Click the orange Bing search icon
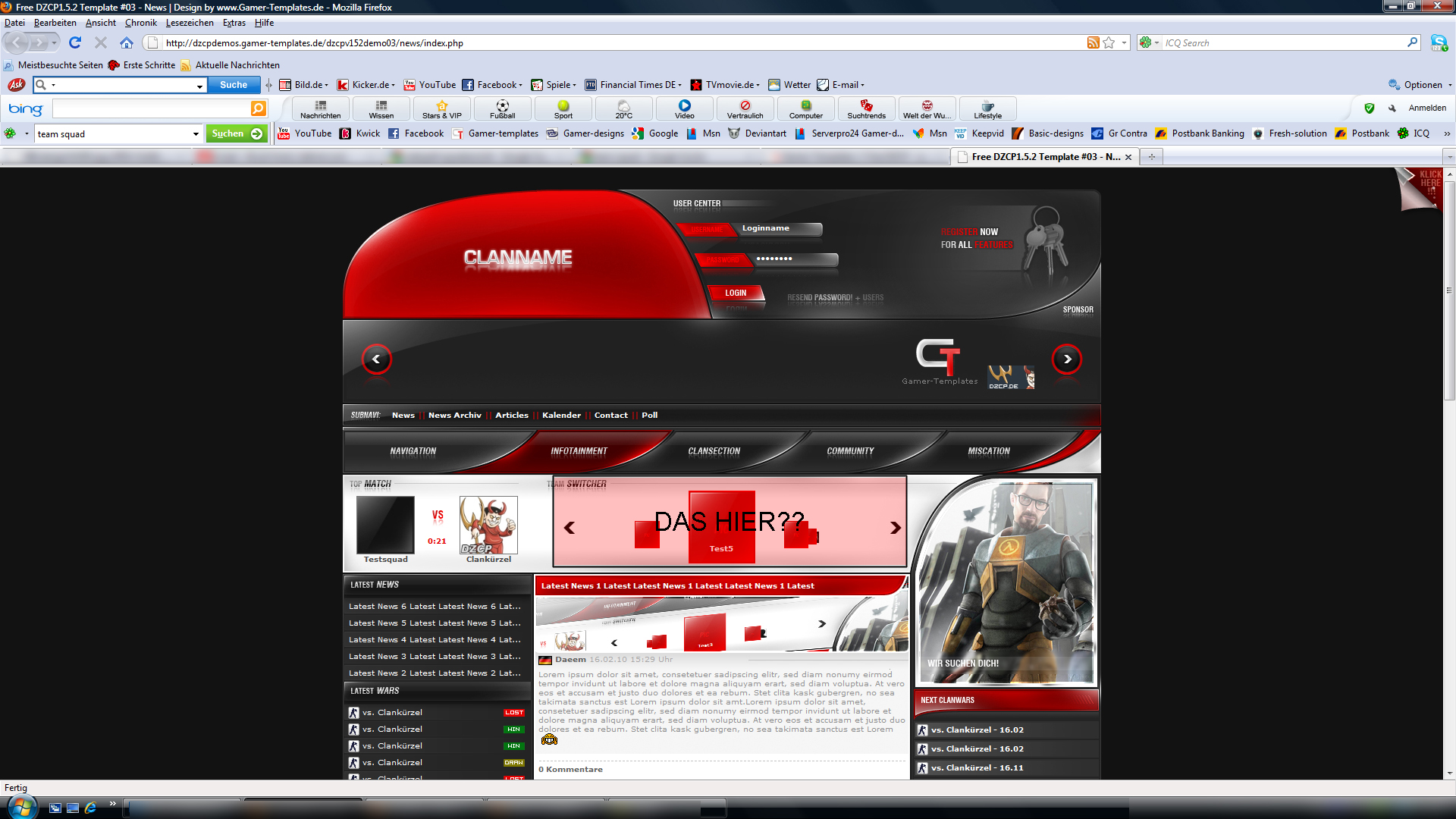Image resolution: width=1456 pixels, height=819 pixels. coord(259,108)
